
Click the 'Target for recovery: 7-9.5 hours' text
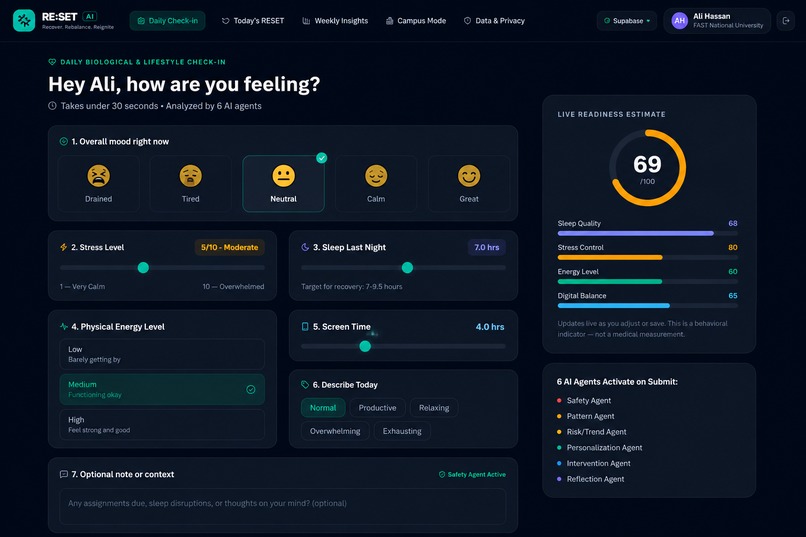pyautogui.click(x=352, y=287)
